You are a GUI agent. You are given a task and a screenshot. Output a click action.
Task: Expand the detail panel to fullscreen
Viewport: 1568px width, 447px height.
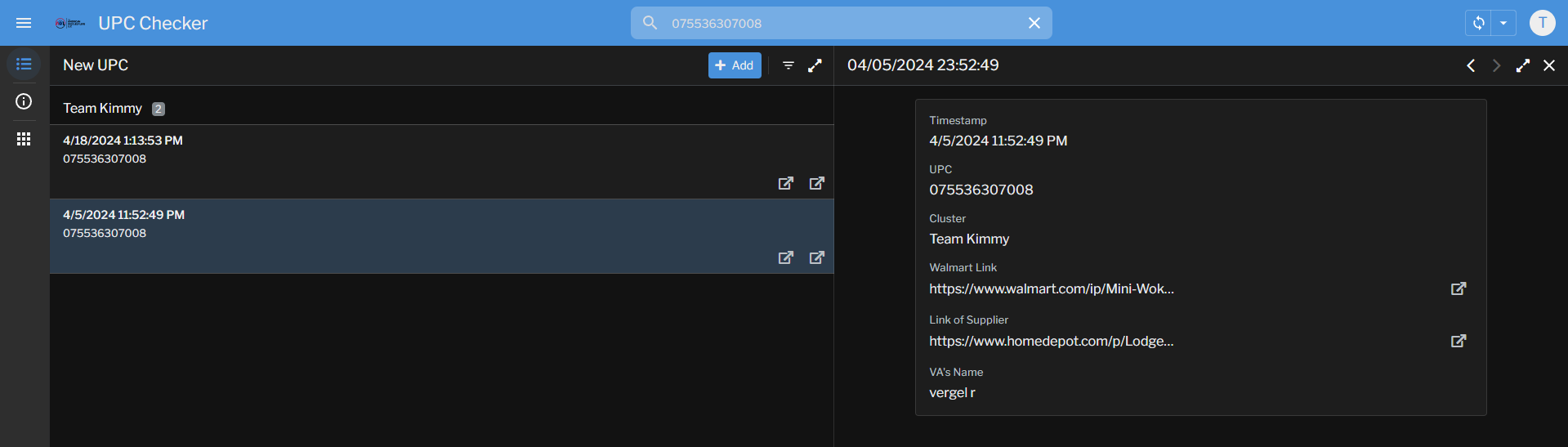(x=1523, y=65)
